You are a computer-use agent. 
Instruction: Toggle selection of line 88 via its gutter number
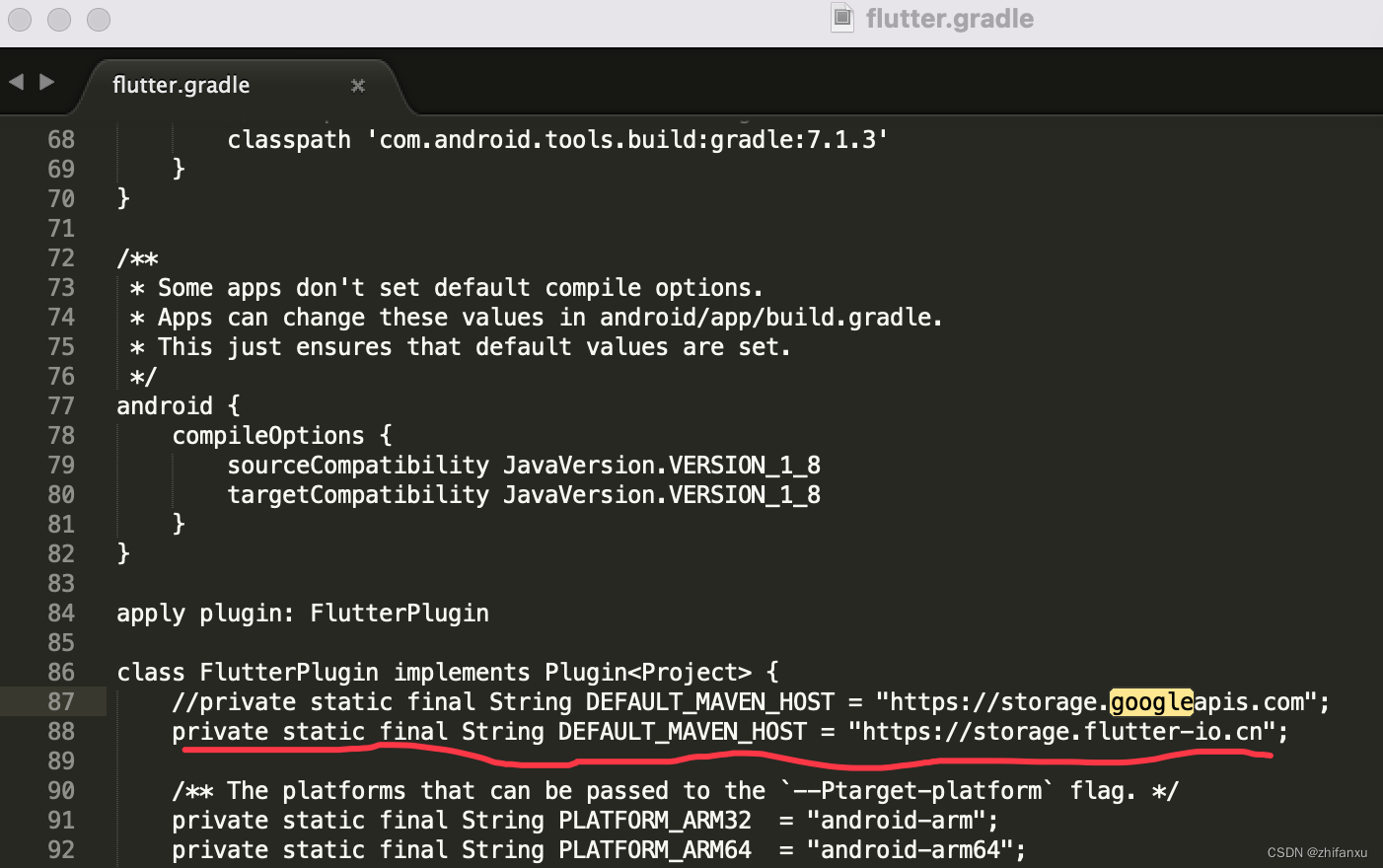pos(61,731)
